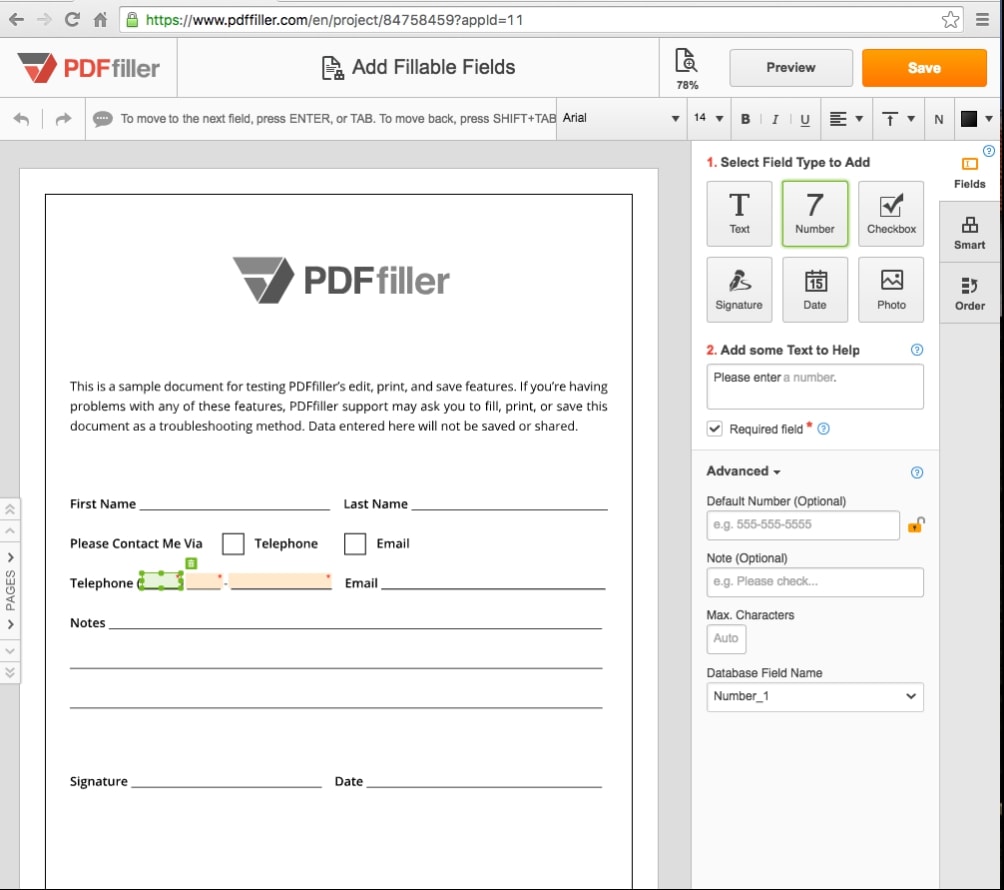Open the Database Field Name dropdown
The height and width of the screenshot is (890, 1004).
[x=814, y=697]
